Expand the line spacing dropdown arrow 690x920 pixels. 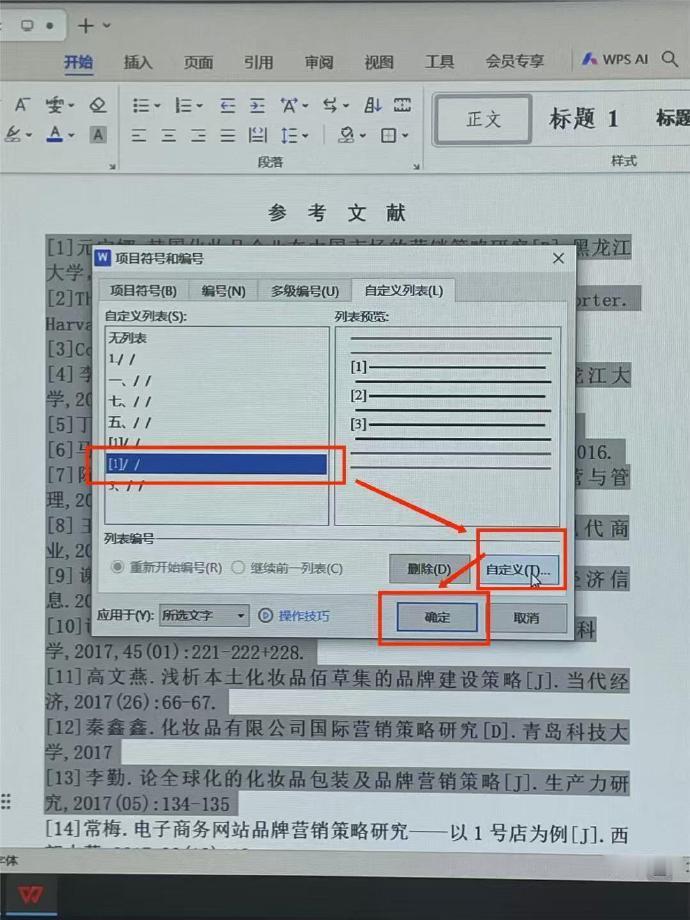[x=306, y=136]
